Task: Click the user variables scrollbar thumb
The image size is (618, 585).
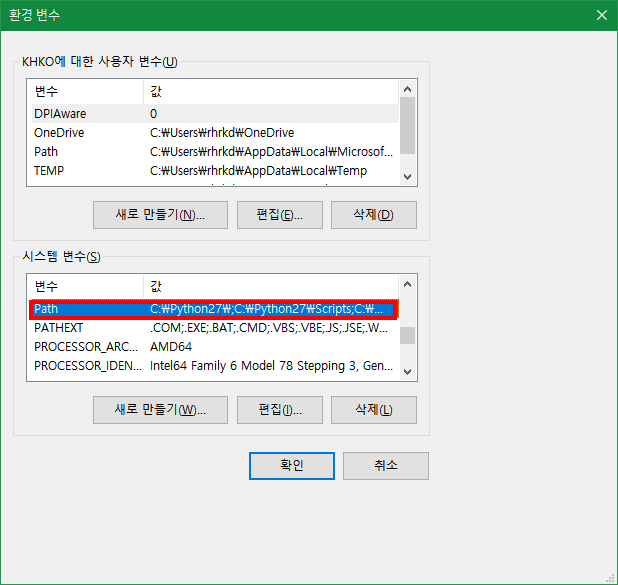Action: (408, 125)
